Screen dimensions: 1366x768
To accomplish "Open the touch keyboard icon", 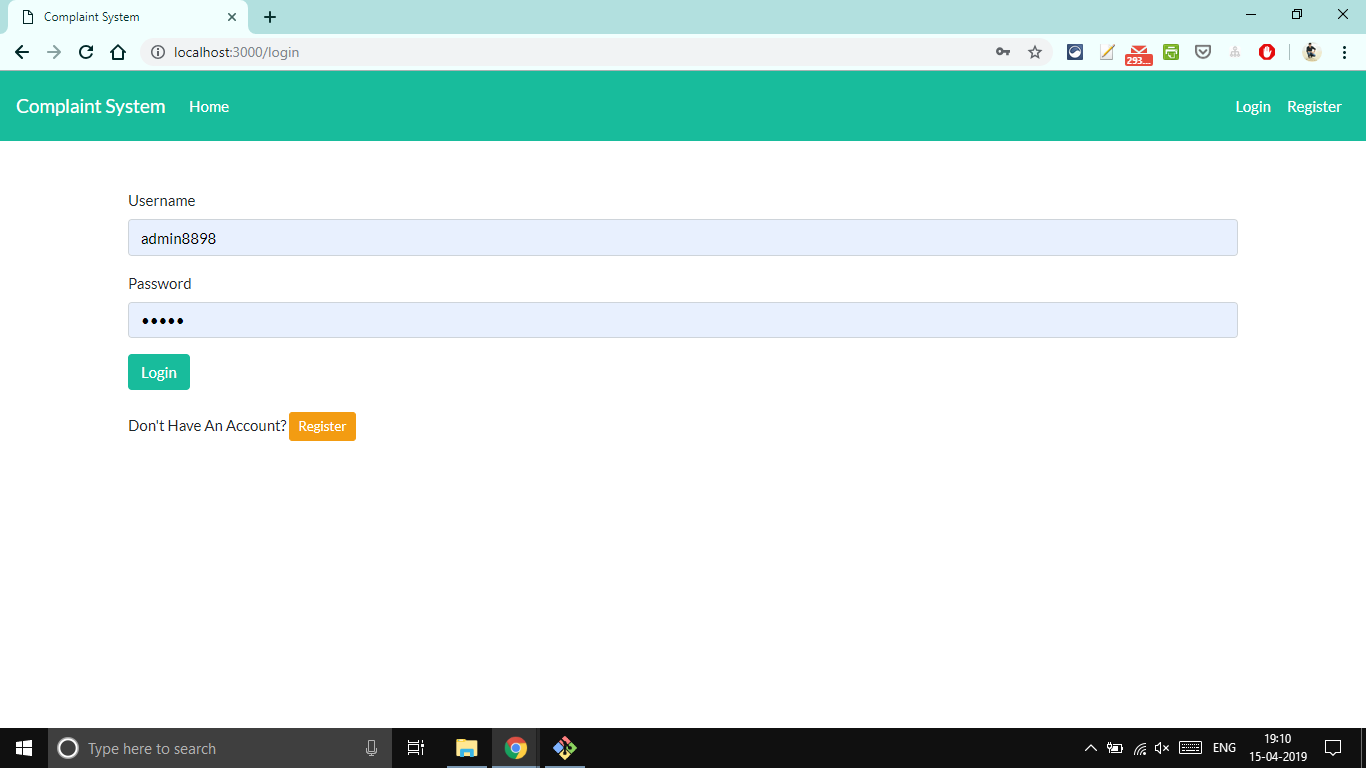I will pos(1190,748).
